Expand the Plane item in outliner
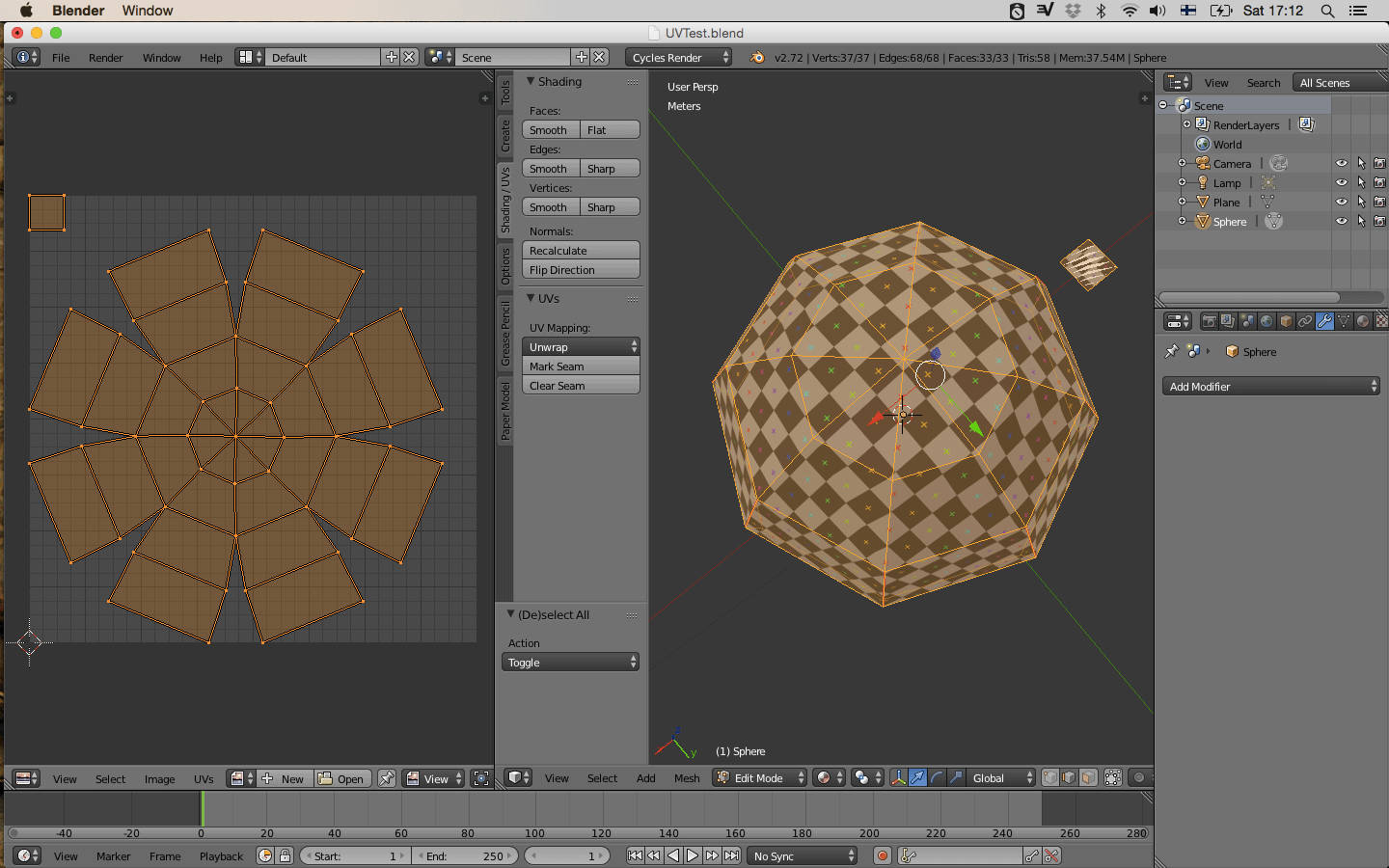Viewport: 1389px width, 868px height. coord(1182,202)
